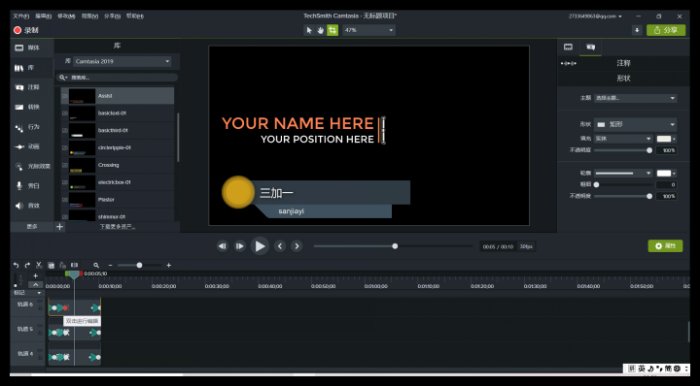Click the play button under the canvas
Image resolution: width=700 pixels, height=386 pixels.
[260, 246]
